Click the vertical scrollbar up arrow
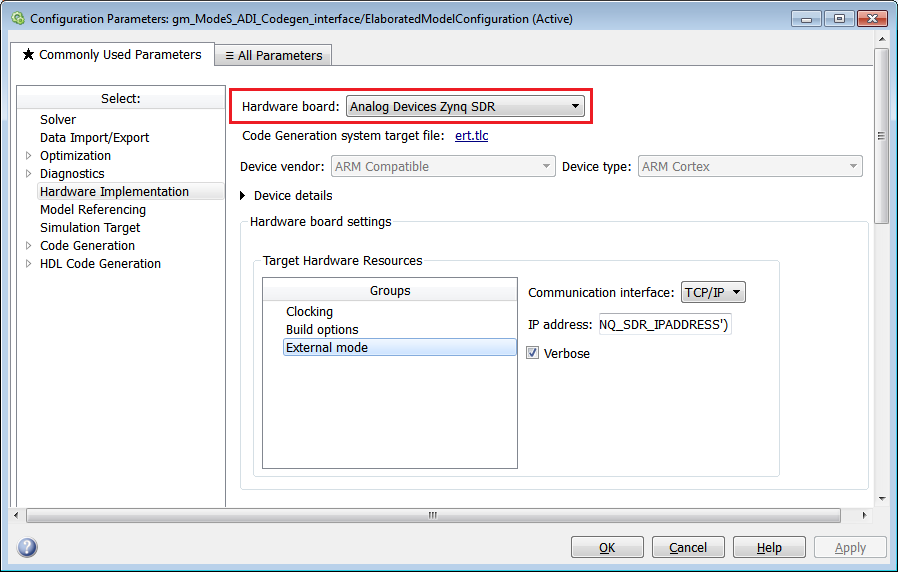 881,39
